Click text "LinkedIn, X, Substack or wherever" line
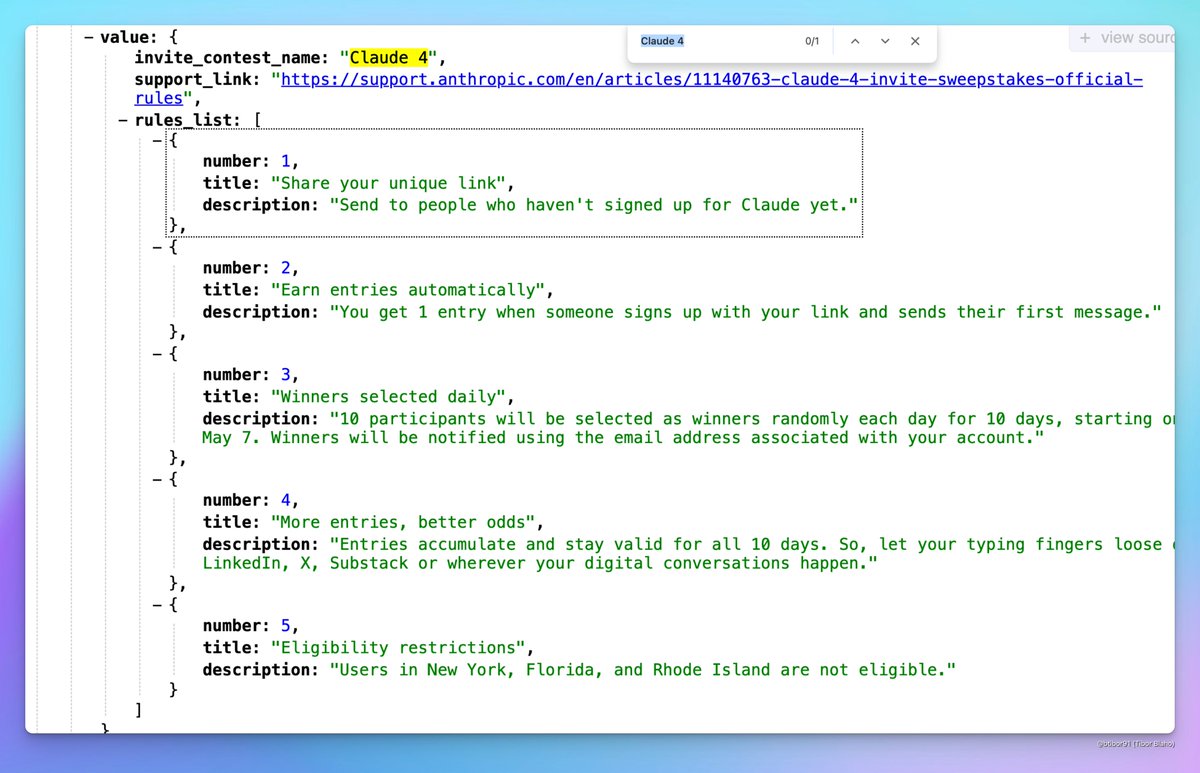 pyautogui.click(x=540, y=563)
